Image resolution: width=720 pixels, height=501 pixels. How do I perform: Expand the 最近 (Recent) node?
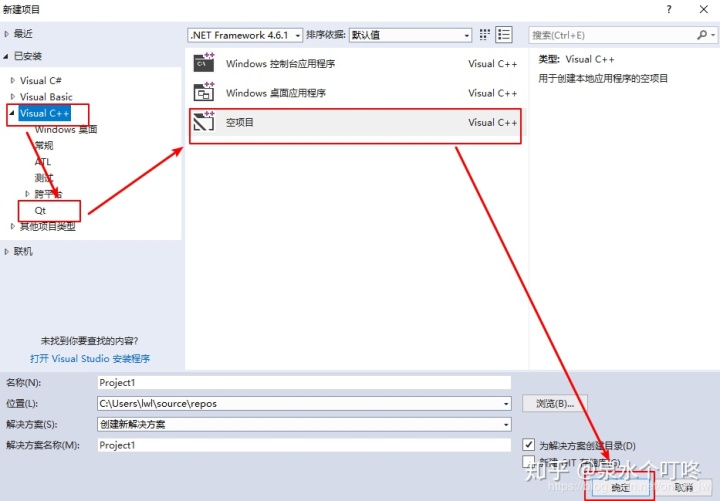click(x=6, y=34)
